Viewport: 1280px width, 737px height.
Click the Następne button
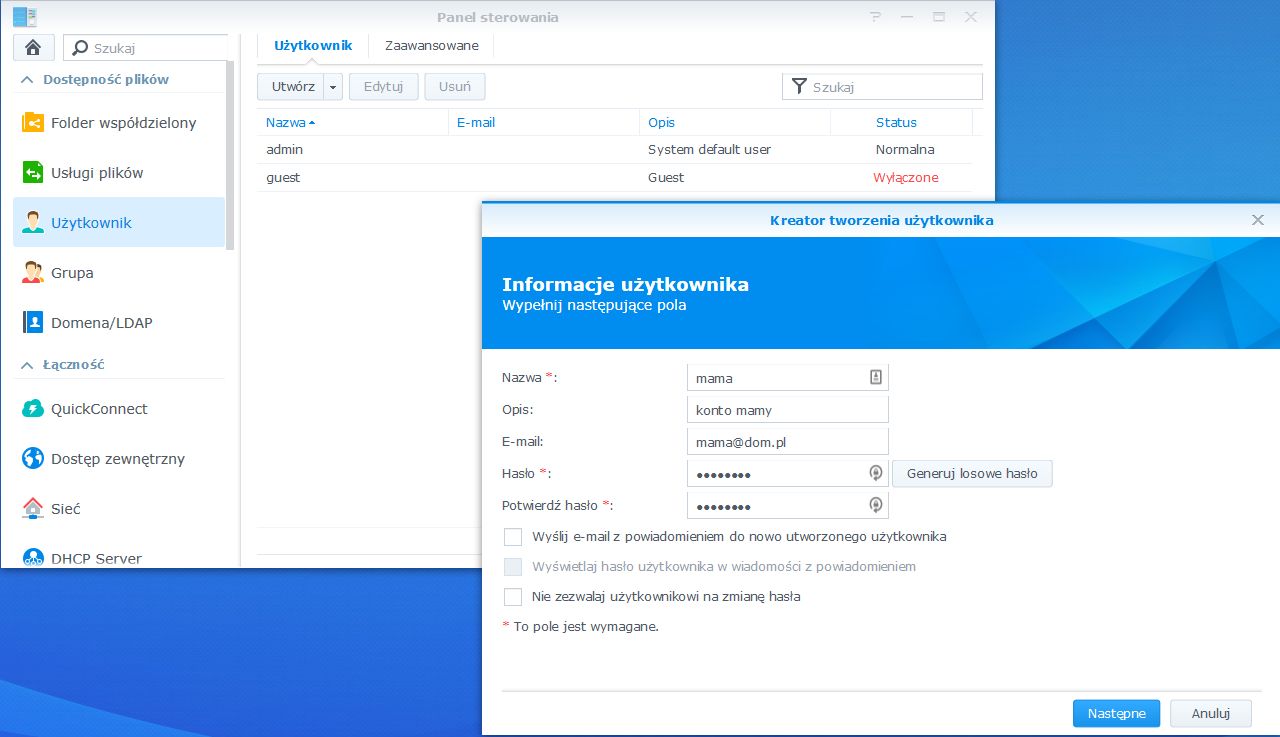(1116, 714)
